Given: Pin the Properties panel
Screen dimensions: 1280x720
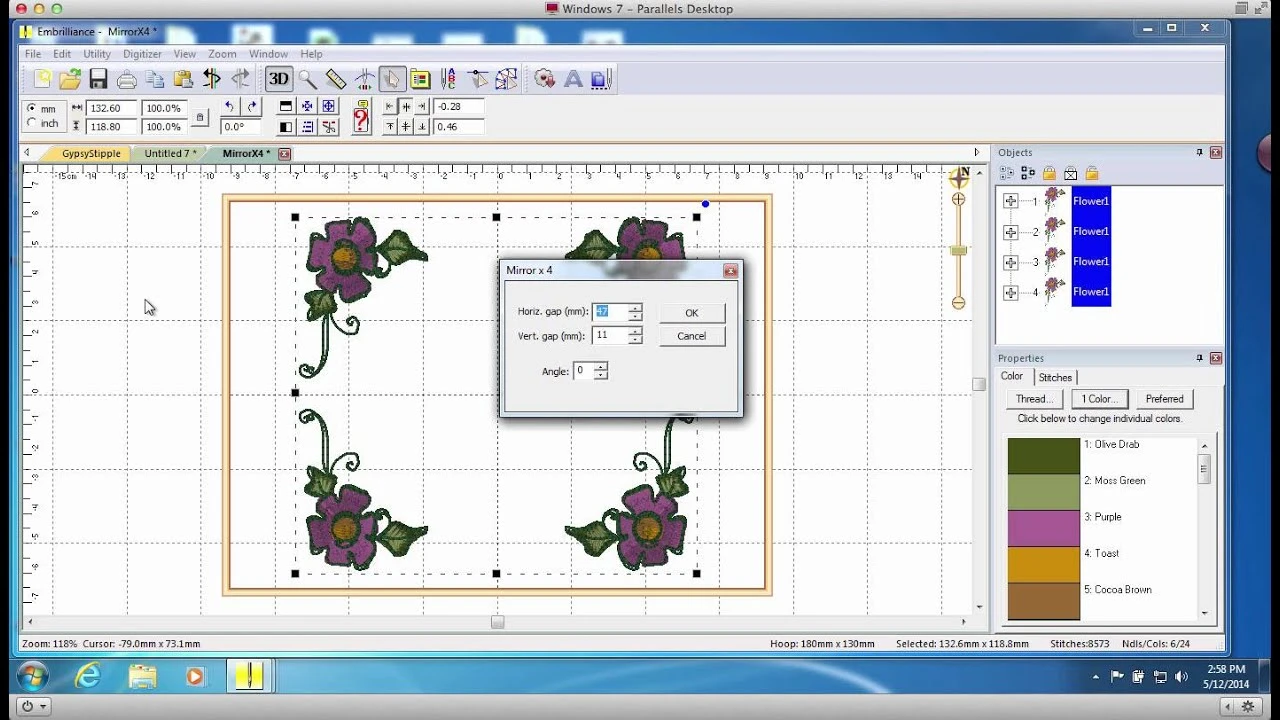Looking at the screenshot, I should [x=1199, y=358].
